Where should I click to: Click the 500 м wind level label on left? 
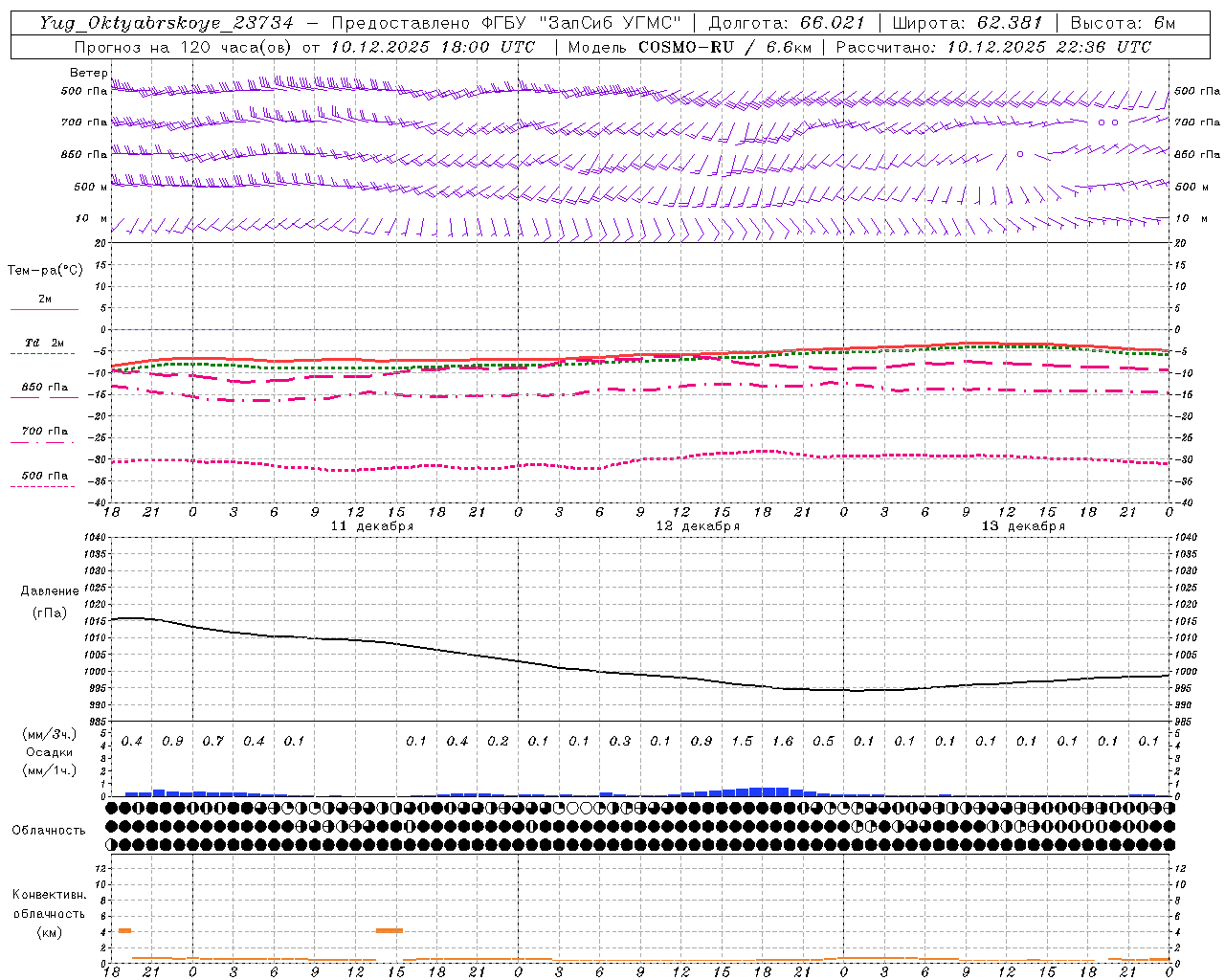[x=91, y=188]
